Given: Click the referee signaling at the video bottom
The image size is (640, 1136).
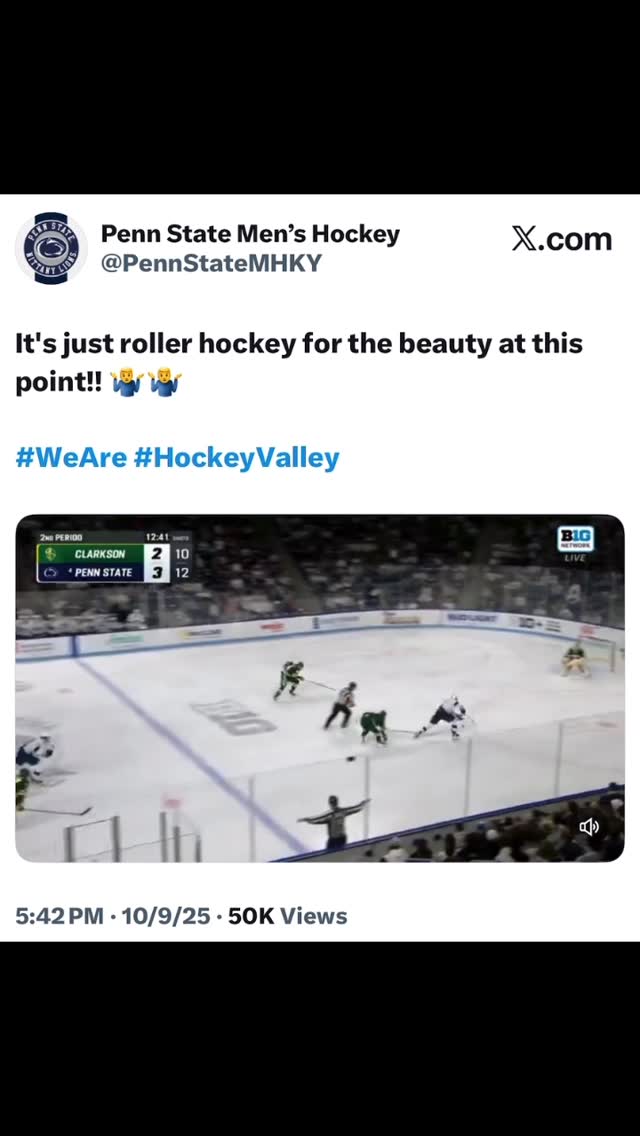Looking at the screenshot, I should click(335, 822).
